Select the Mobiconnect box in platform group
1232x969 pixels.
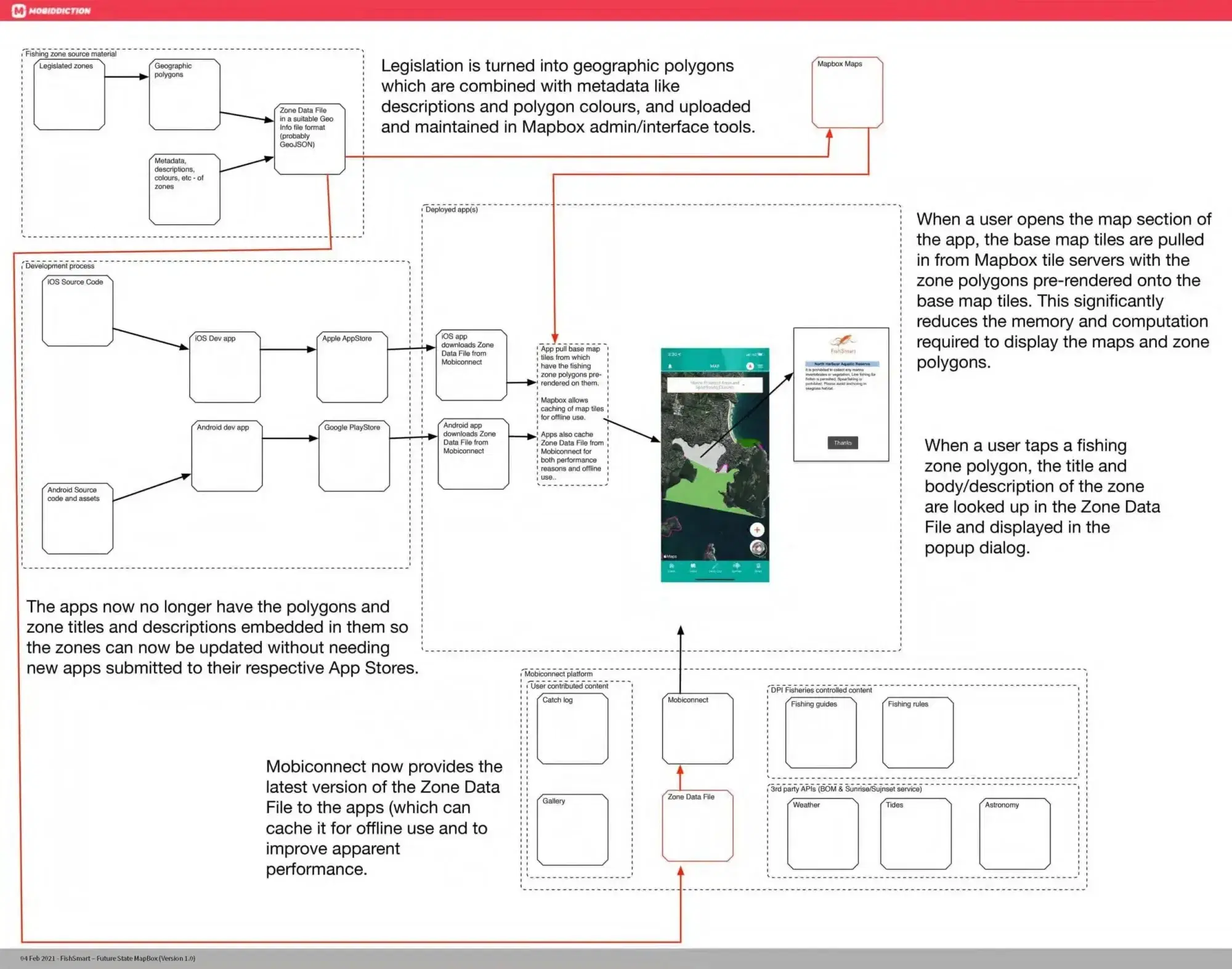tap(697, 729)
